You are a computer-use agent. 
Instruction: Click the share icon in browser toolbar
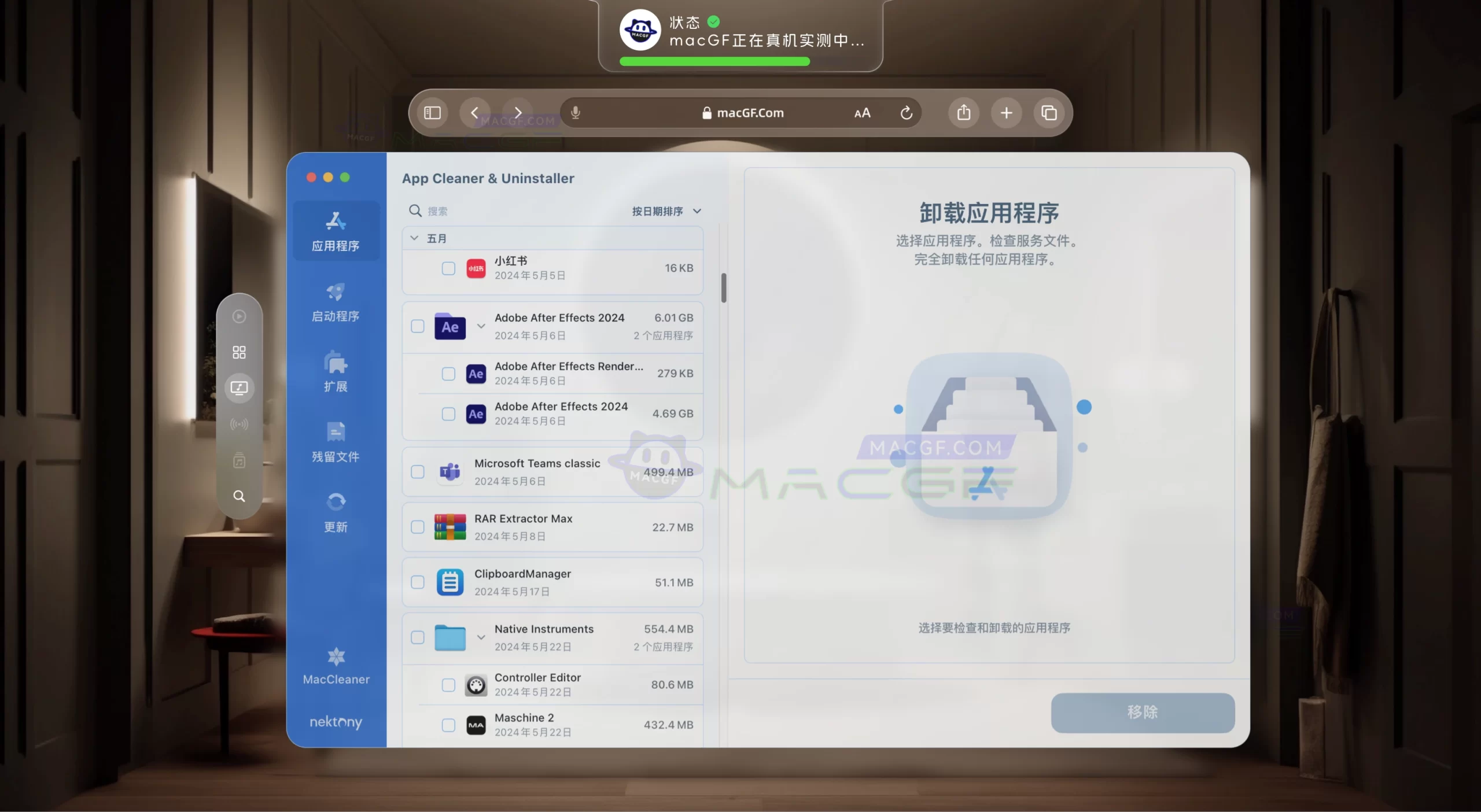point(964,113)
